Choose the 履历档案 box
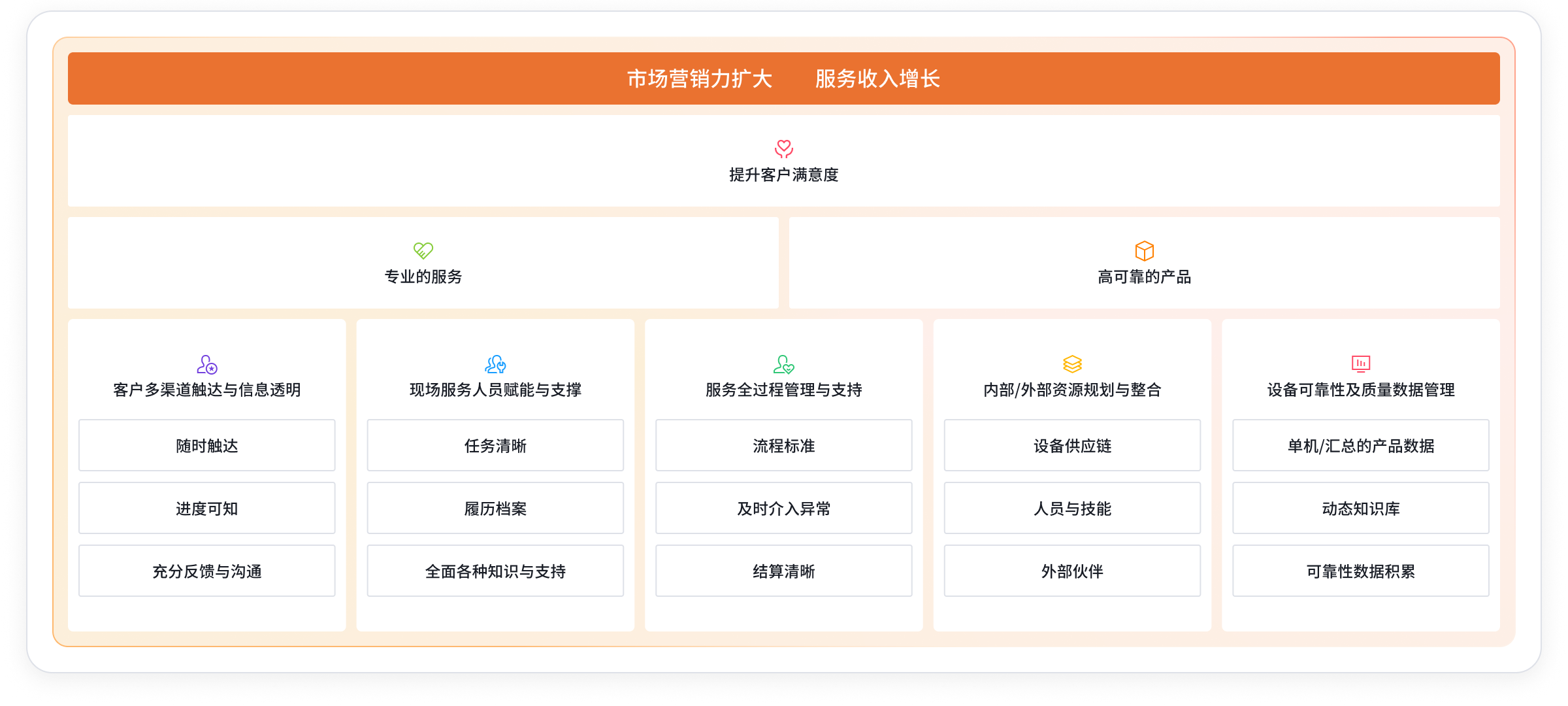Image resolution: width=1568 pixels, height=706 pixels. pyautogui.click(x=495, y=508)
